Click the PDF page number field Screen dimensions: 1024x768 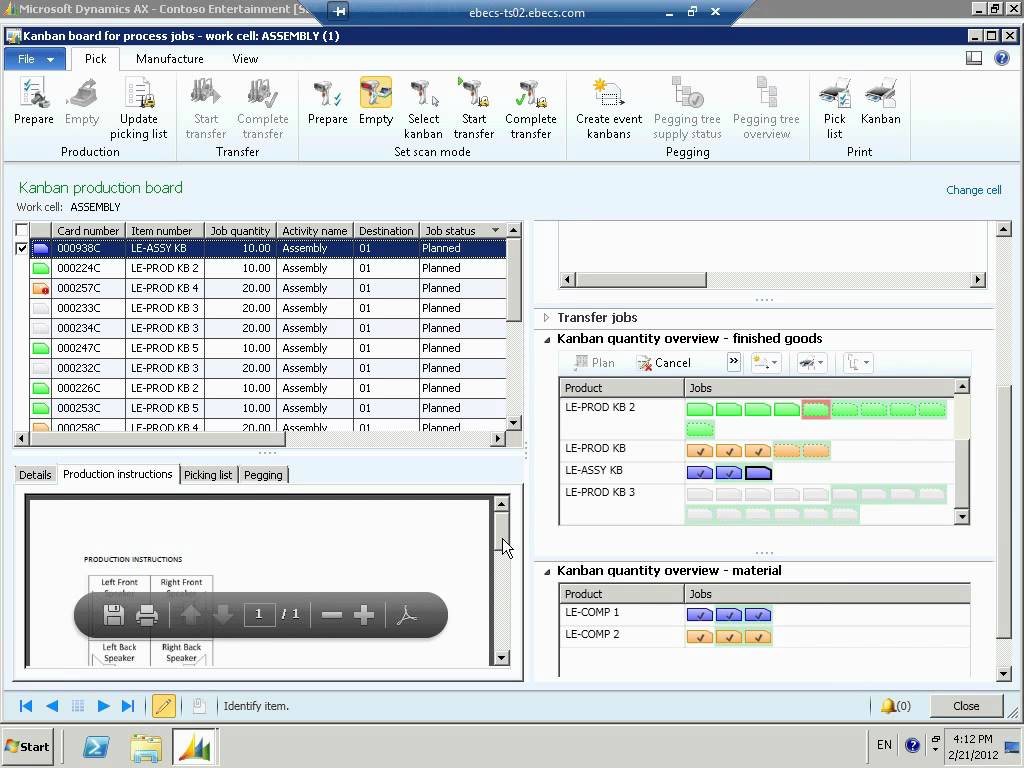pos(259,614)
